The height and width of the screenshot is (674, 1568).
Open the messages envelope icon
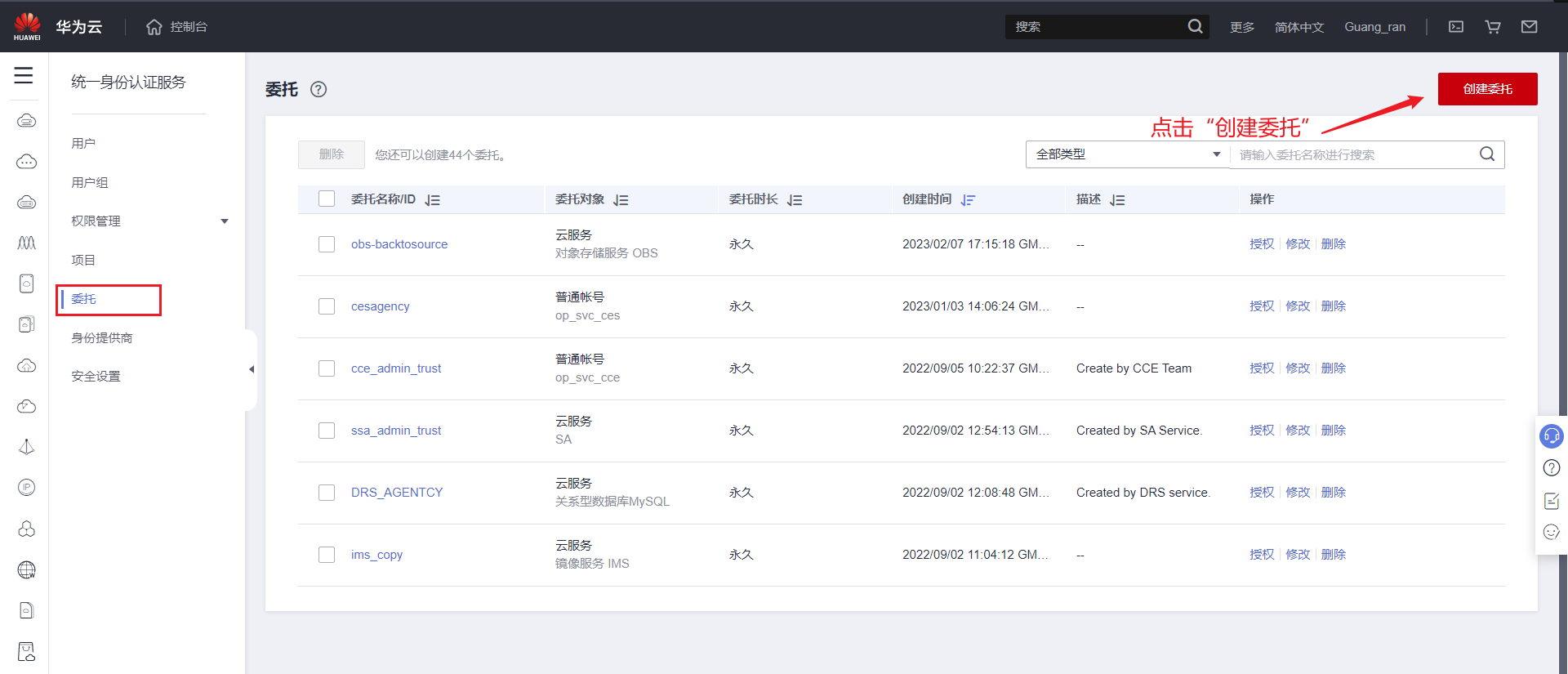pyautogui.click(x=1530, y=27)
